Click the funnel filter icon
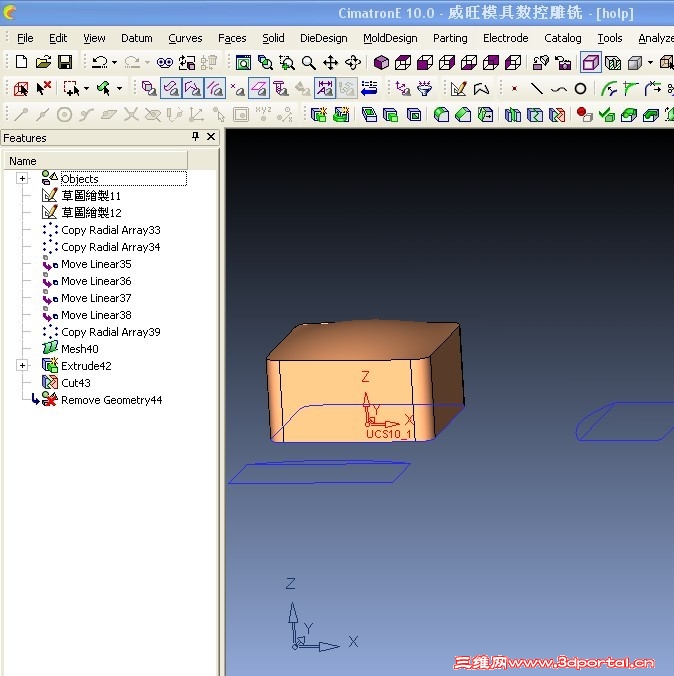The image size is (674, 676). [425, 89]
